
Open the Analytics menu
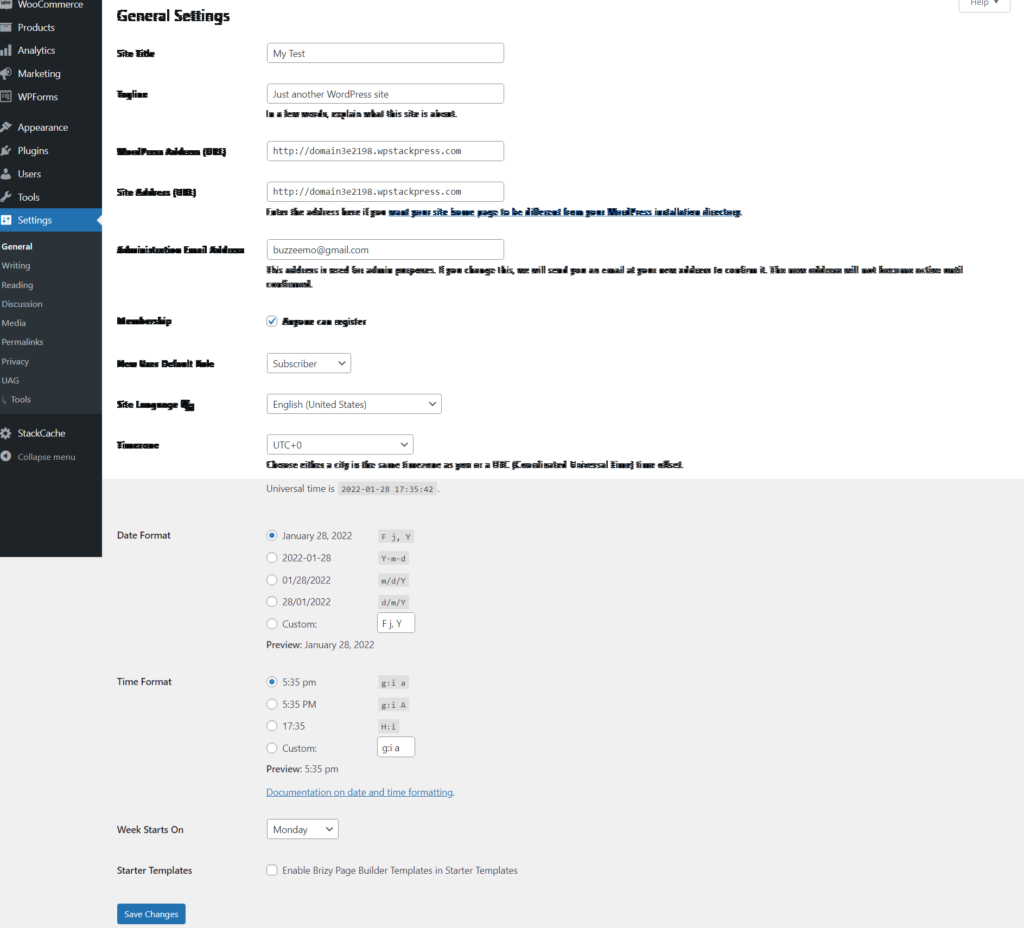[x=36, y=50]
